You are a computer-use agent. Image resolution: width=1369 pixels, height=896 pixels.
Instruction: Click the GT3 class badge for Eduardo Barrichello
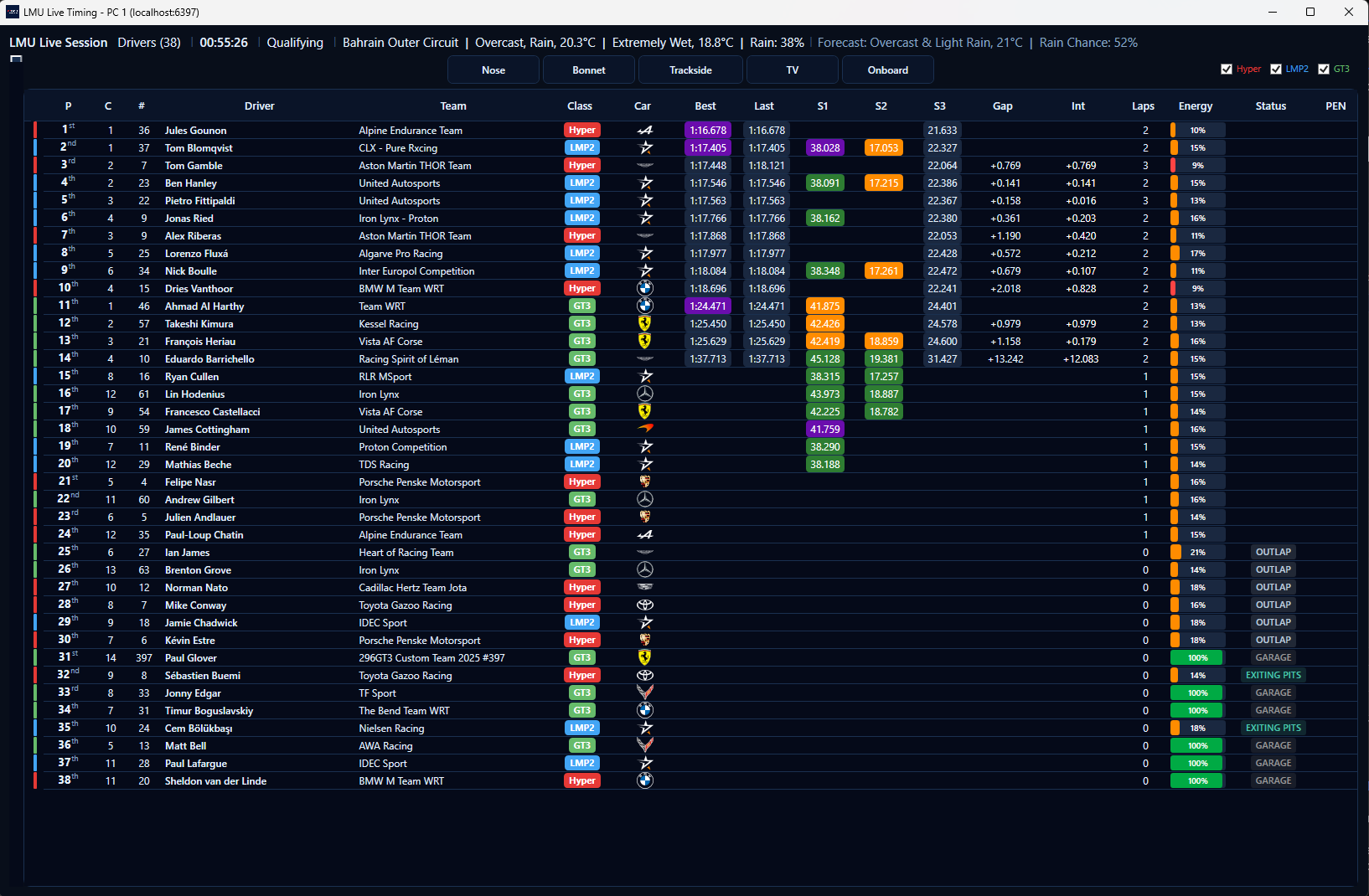click(582, 359)
